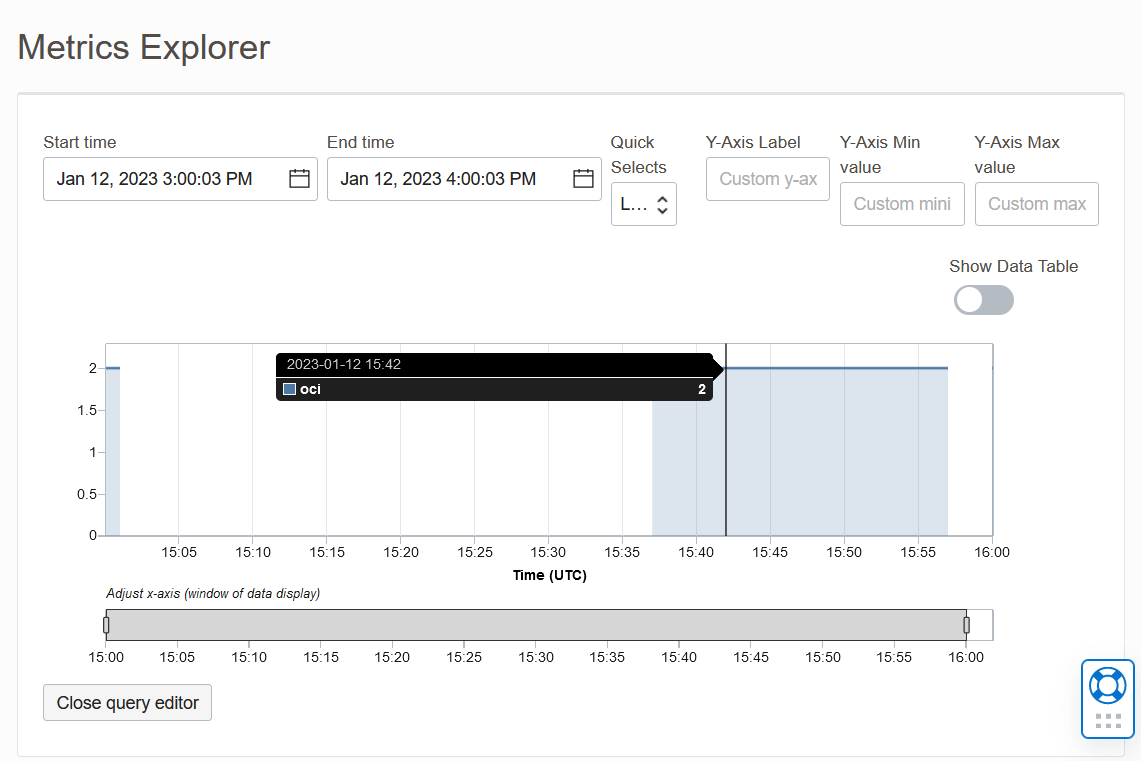
Task: Select the Metrics Explorer page heading
Action: coord(143,47)
